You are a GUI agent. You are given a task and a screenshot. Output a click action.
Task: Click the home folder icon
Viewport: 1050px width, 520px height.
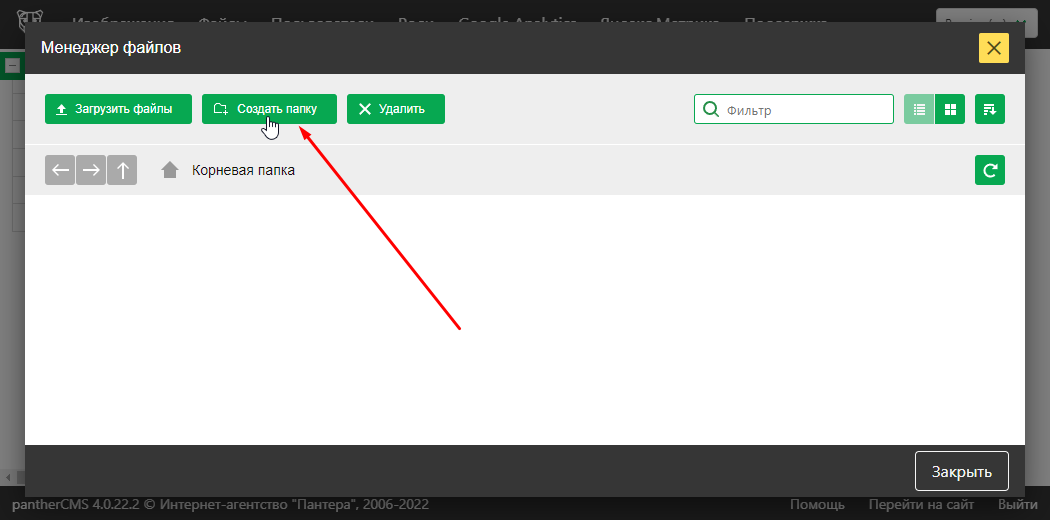coord(170,170)
